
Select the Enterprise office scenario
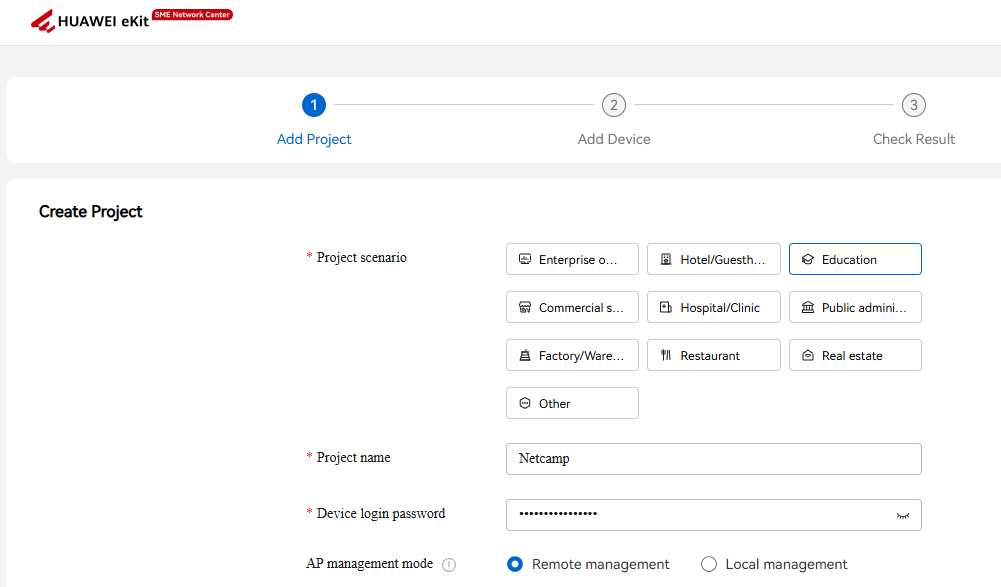572,259
